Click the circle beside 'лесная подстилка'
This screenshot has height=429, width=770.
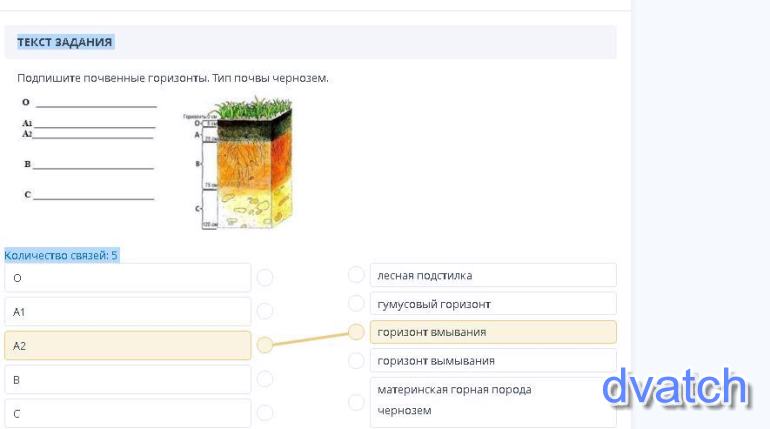pyautogui.click(x=356, y=274)
